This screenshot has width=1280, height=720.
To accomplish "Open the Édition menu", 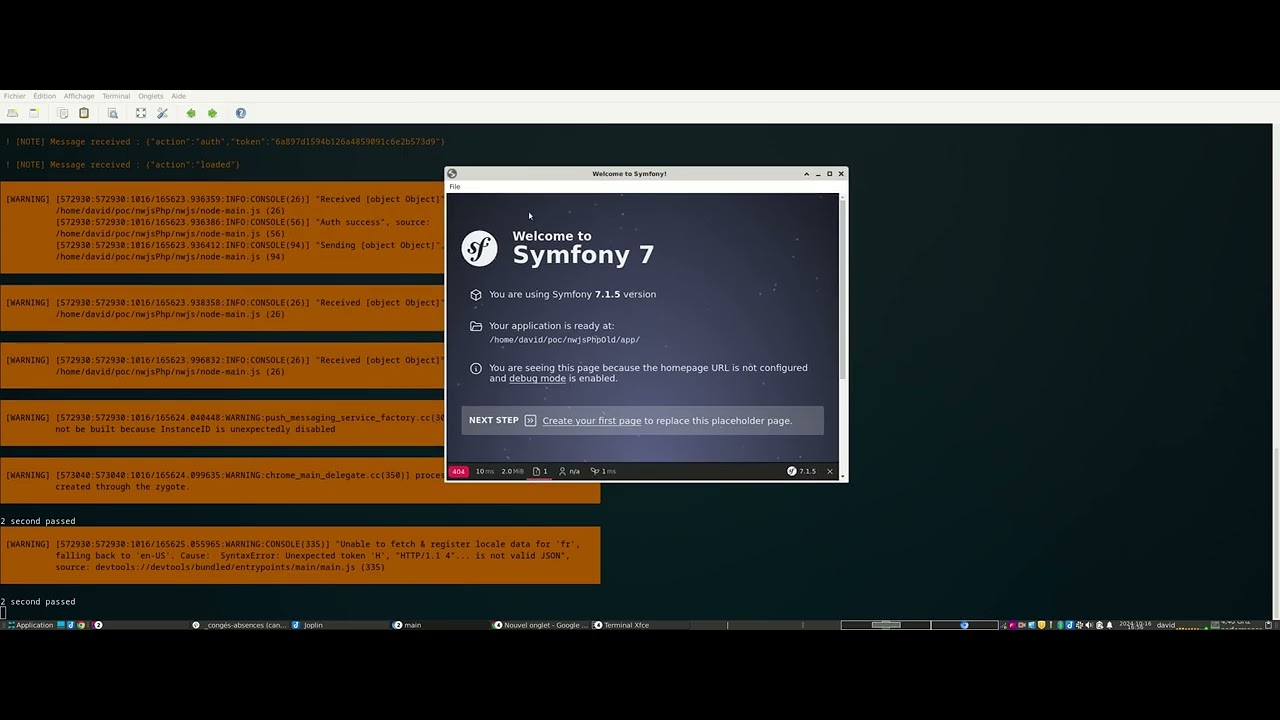I will tap(45, 96).
